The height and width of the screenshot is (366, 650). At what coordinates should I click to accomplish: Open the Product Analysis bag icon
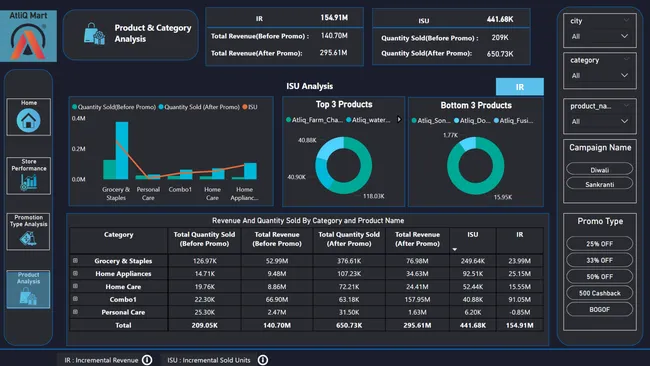[28, 296]
